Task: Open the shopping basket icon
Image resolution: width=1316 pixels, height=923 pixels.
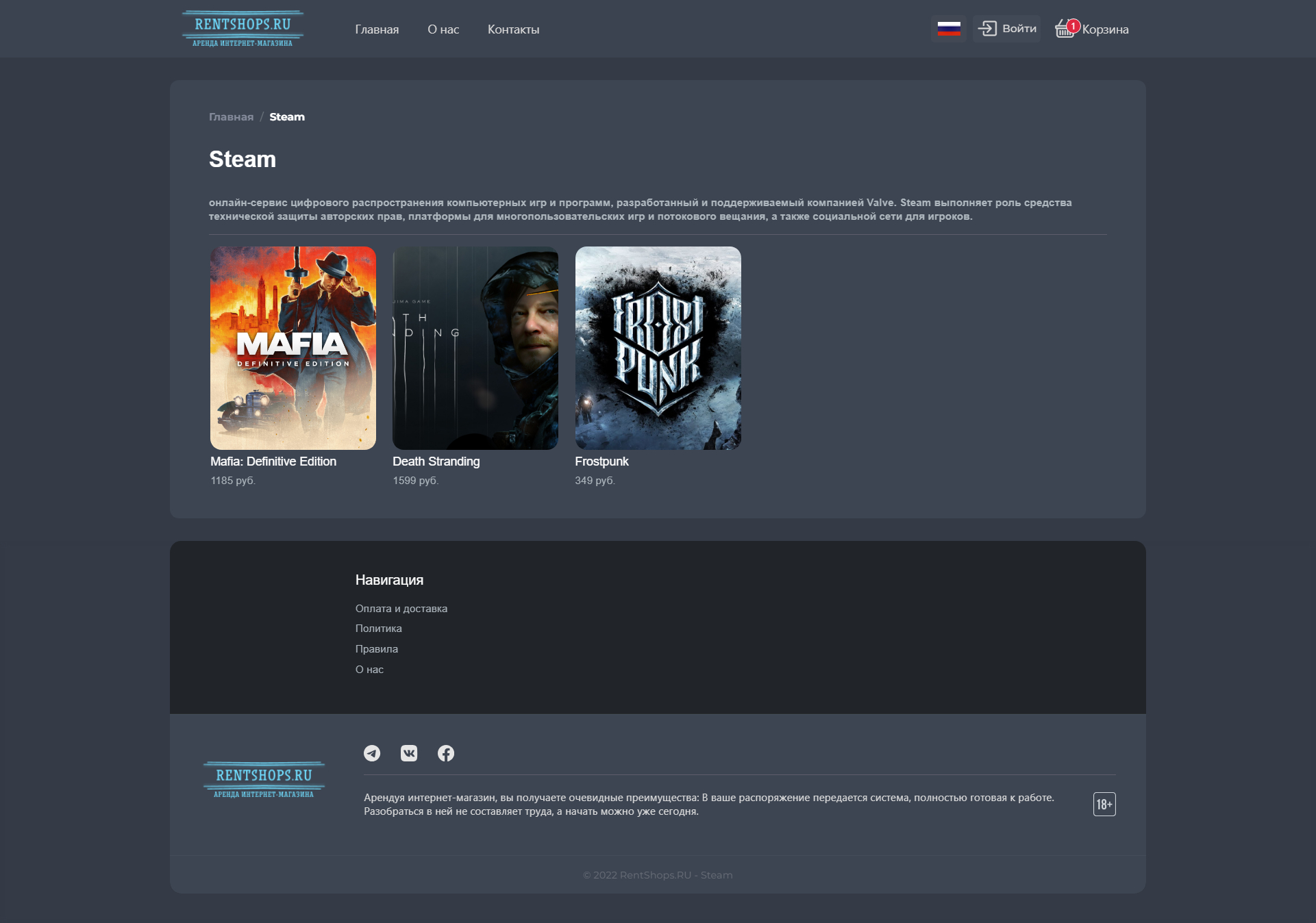Action: point(1065,29)
